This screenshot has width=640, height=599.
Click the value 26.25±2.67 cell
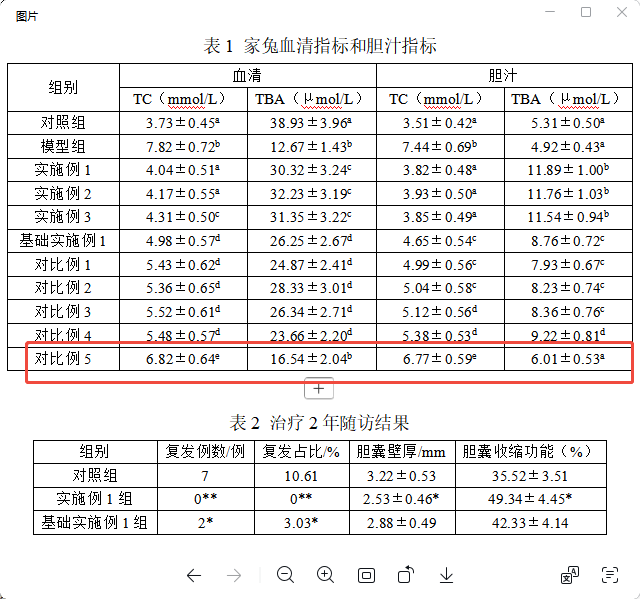click(311, 241)
